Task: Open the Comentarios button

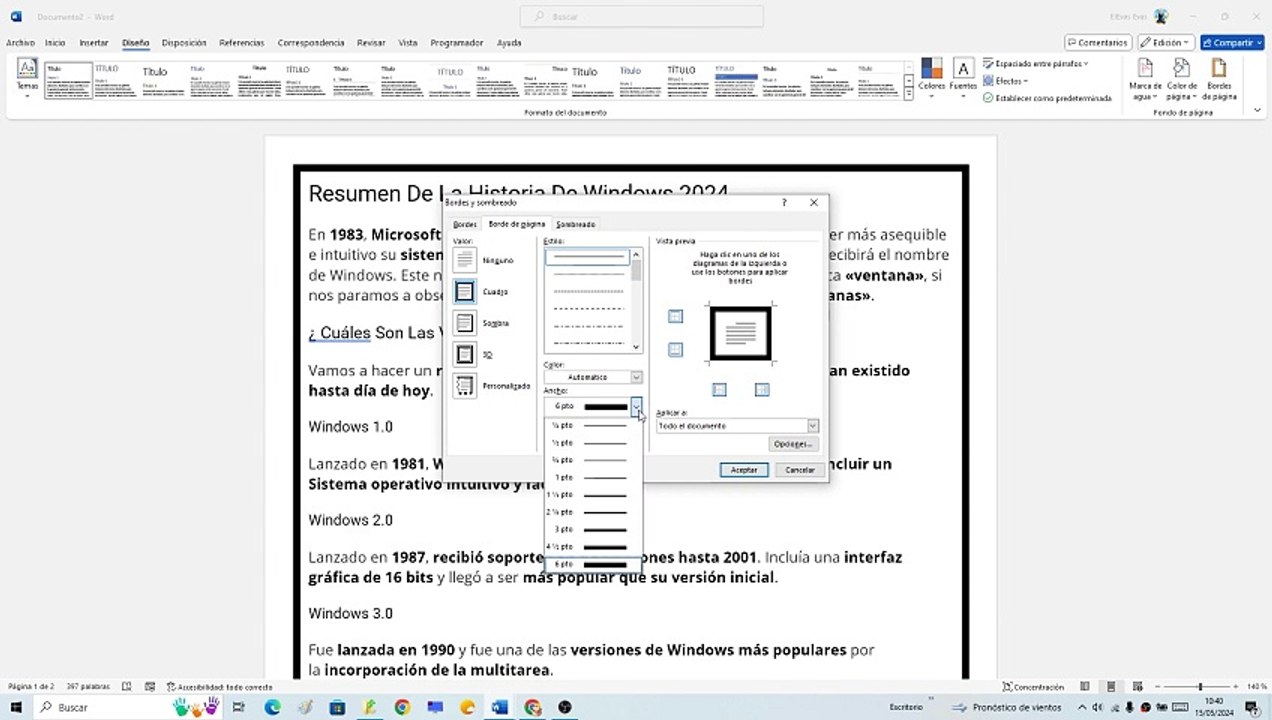Action: tap(1097, 43)
